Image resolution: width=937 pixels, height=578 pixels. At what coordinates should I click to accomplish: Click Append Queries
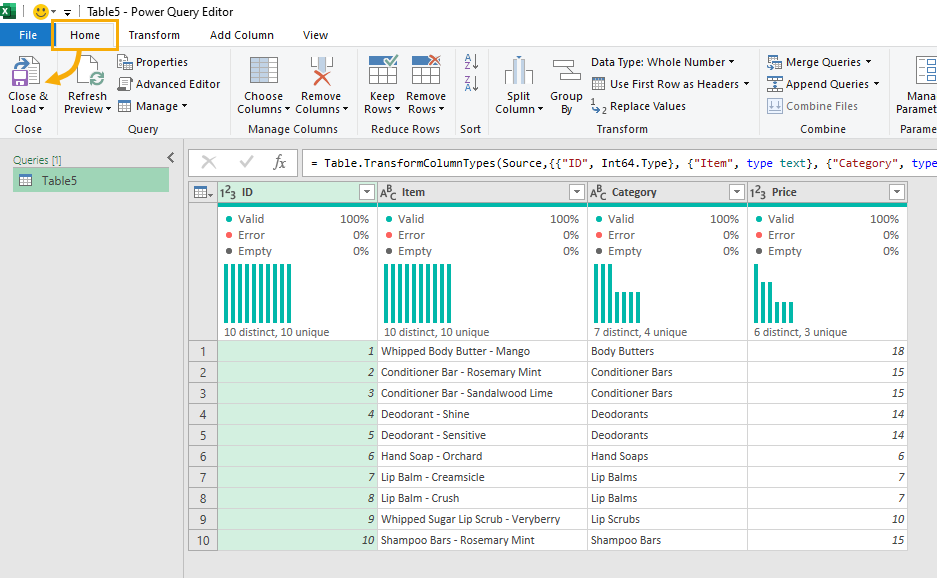click(x=823, y=84)
